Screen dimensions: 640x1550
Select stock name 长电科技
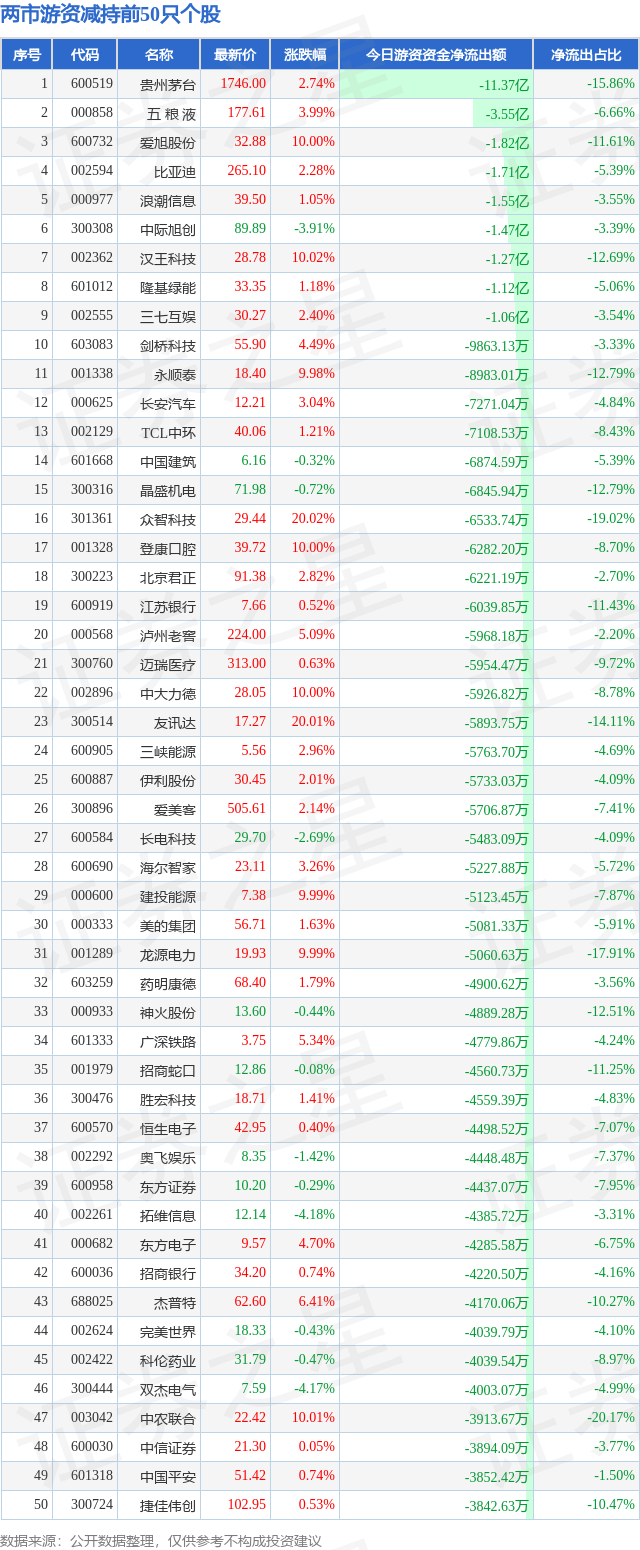point(168,839)
